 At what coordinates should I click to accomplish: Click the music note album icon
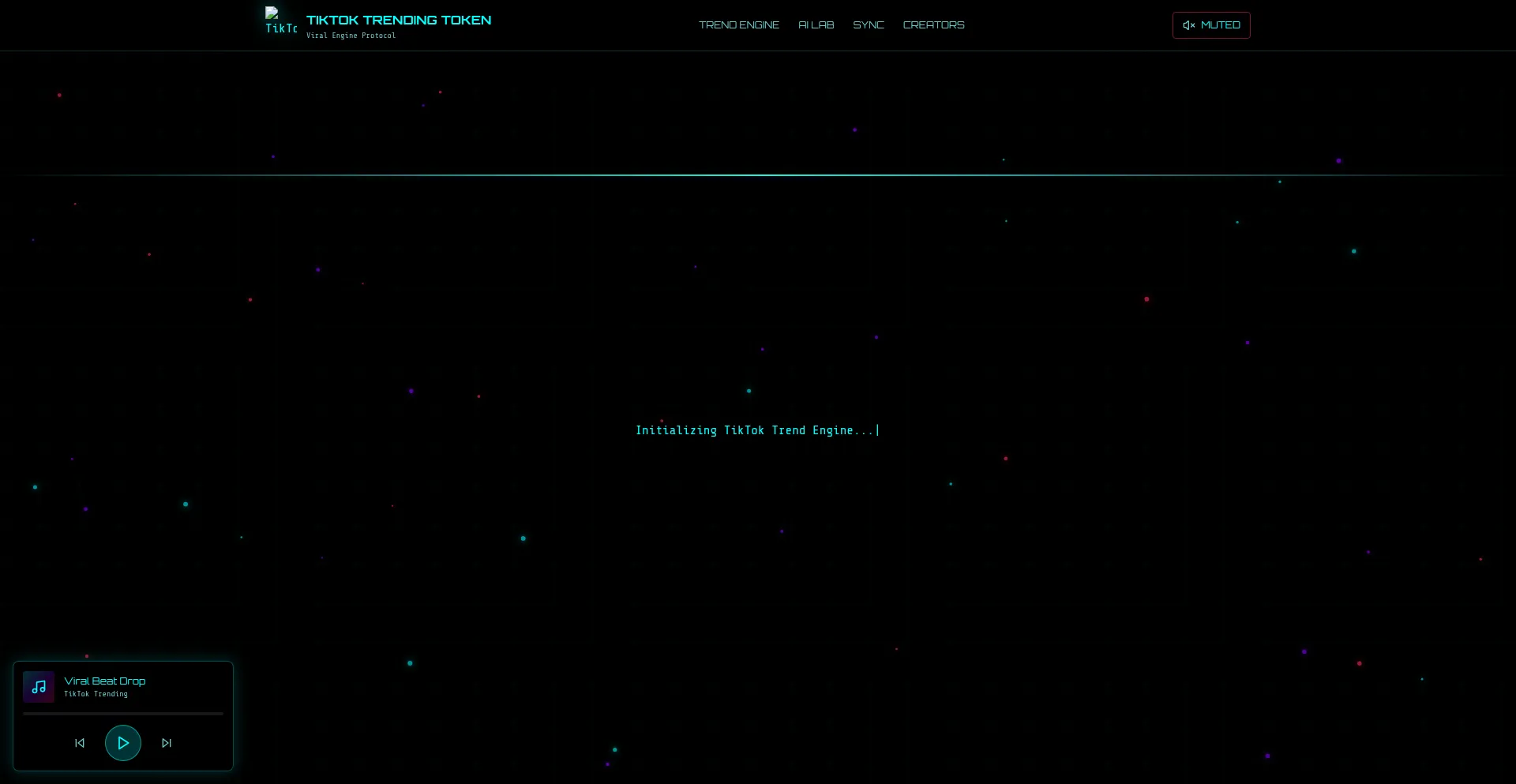pyautogui.click(x=39, y=687)
